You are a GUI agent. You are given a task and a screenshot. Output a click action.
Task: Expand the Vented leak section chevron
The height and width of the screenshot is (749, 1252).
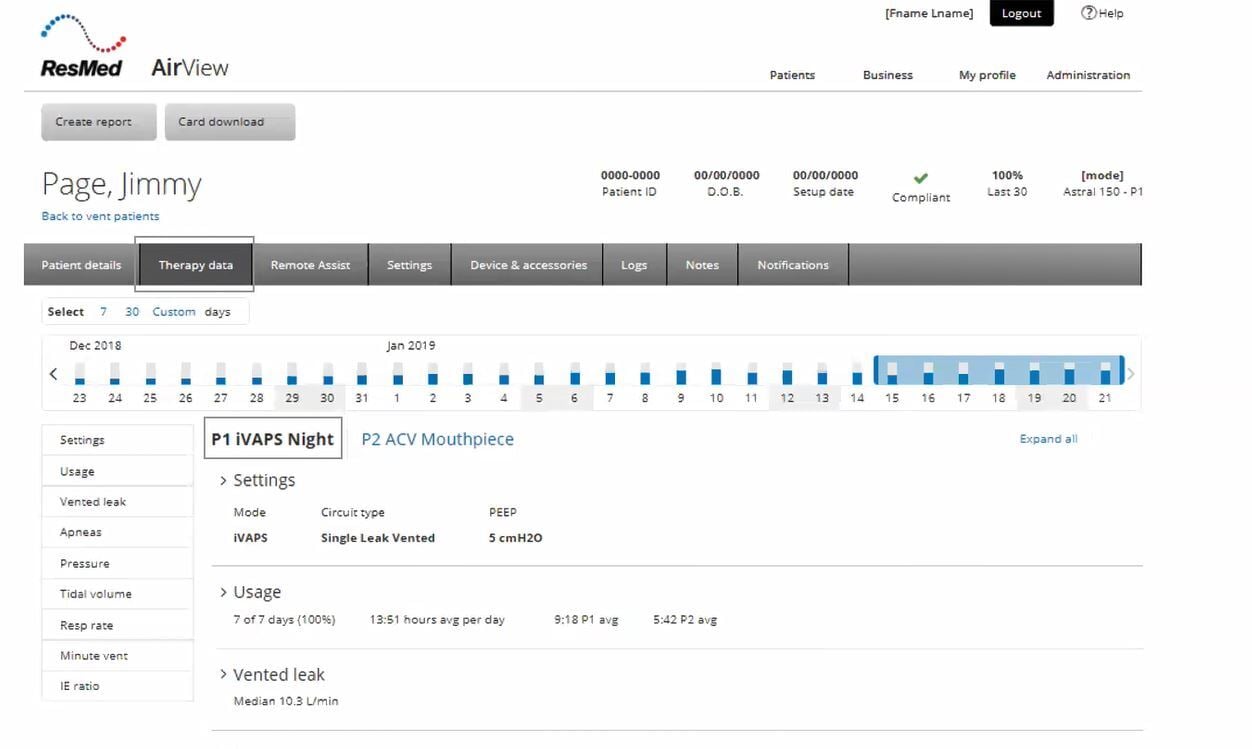point(223,675)
